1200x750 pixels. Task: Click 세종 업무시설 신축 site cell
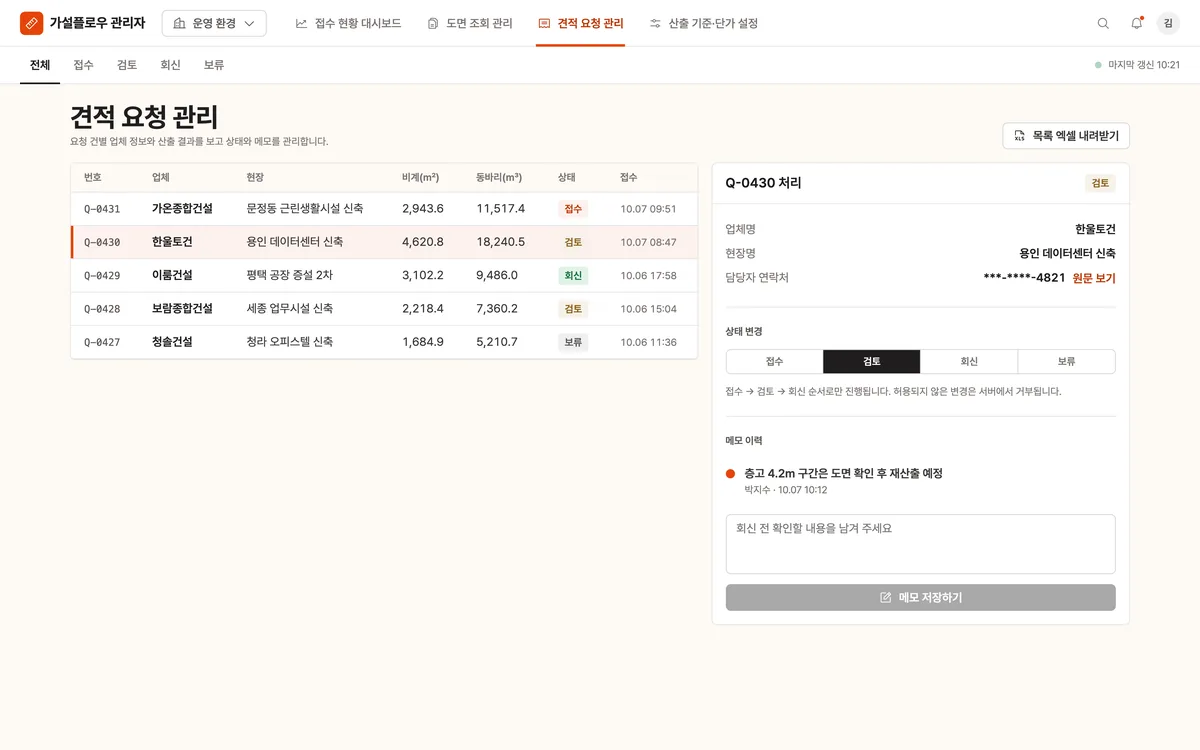(289, 308)
